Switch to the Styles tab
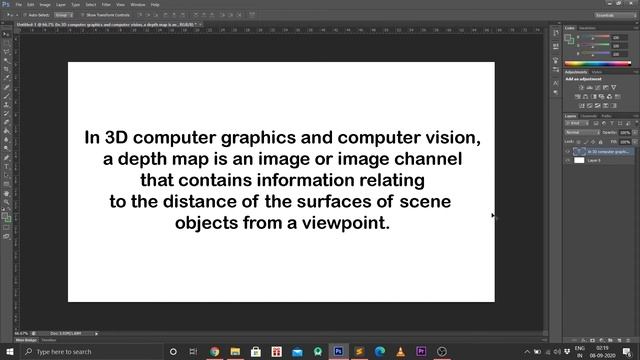640x360 pixels. 597,72
